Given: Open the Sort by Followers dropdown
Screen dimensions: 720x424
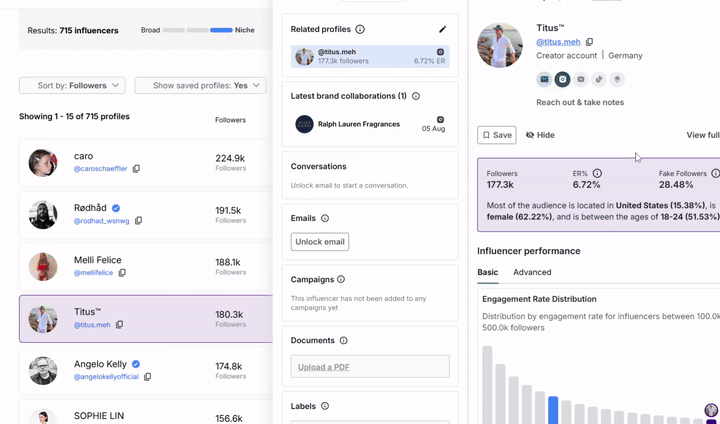Looking at the screenshot, I should point(72,85).
